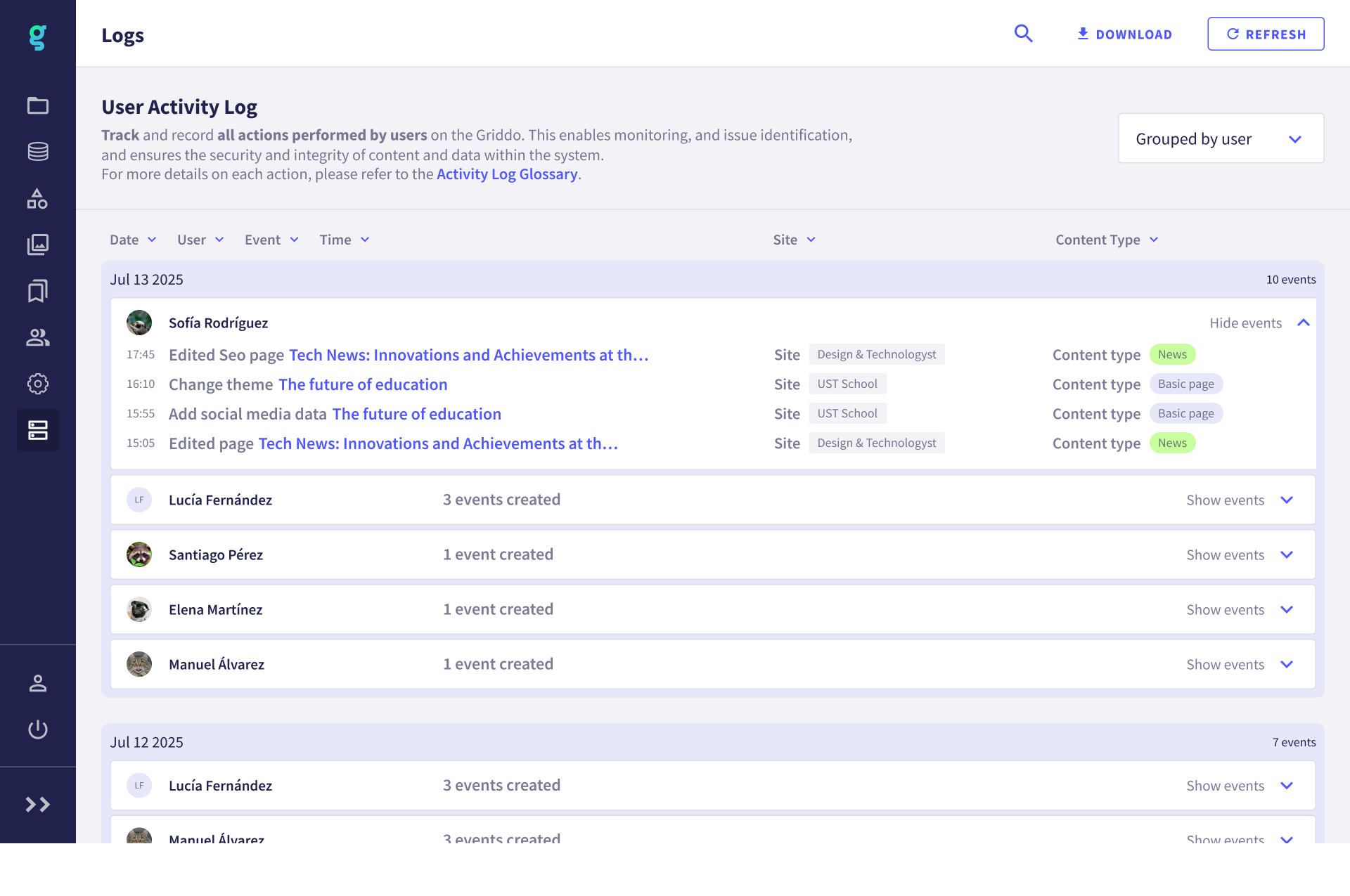Open settings via the gear icon
The width and height of the screenshot is (1350, 896).
pos(38,384)
